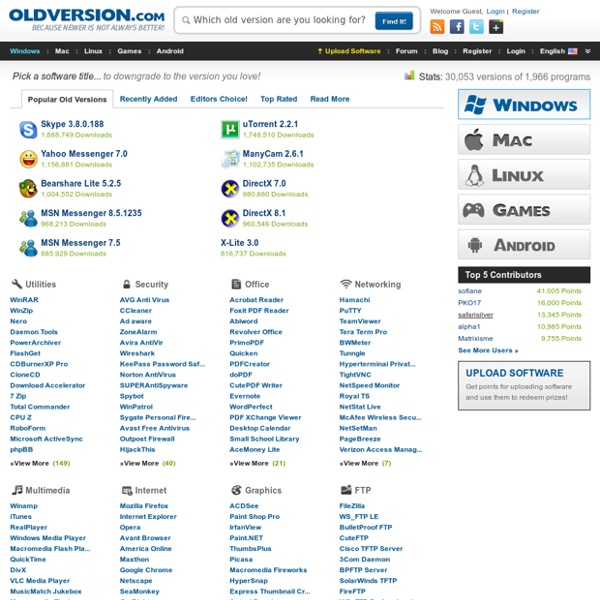Viewport: 600px width, 600px height.
Task: Open the Twitter icon in header
Action: 476,27
